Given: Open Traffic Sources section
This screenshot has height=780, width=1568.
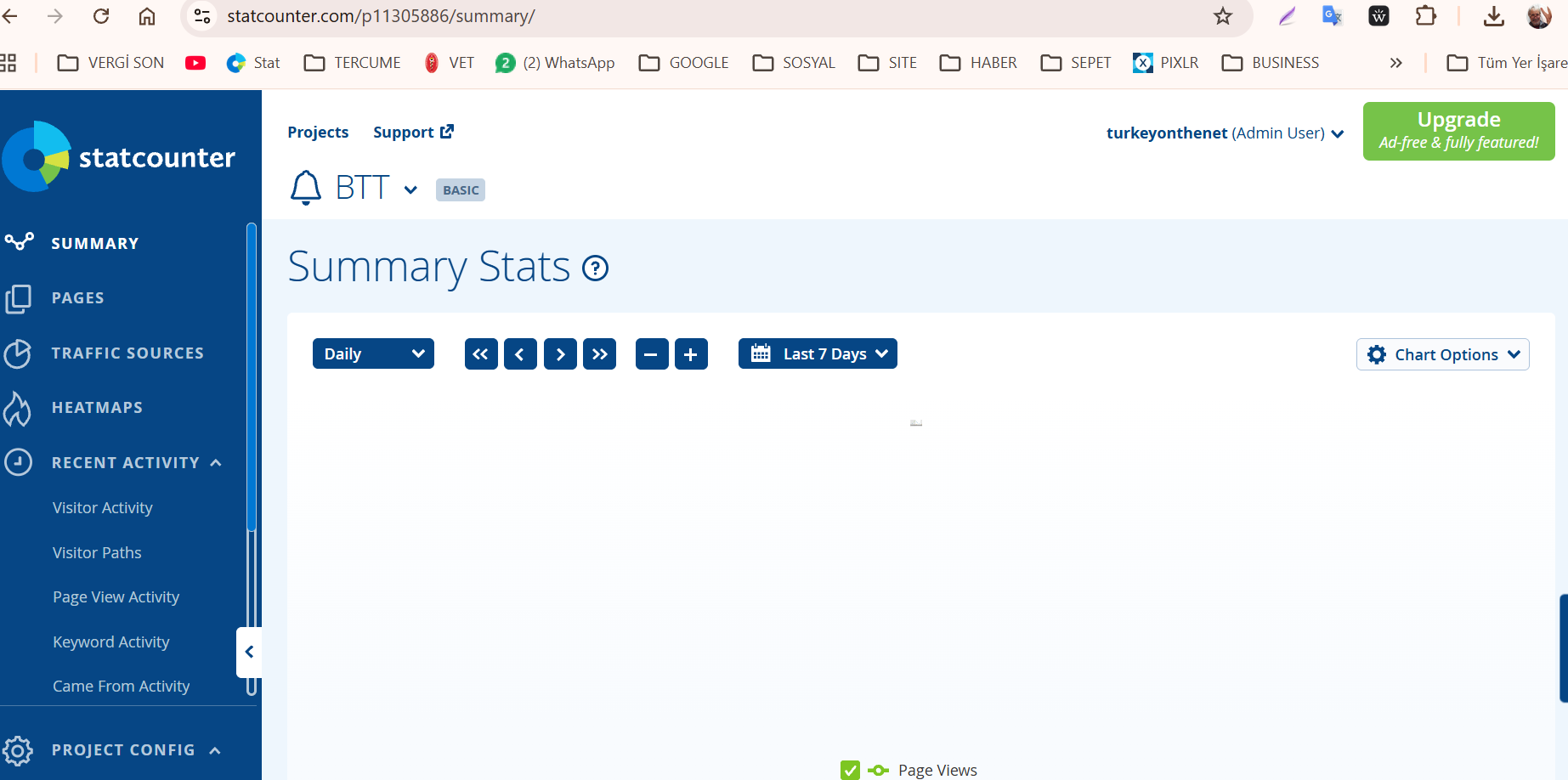Looking at the screenshot, I should click(127, 353).
